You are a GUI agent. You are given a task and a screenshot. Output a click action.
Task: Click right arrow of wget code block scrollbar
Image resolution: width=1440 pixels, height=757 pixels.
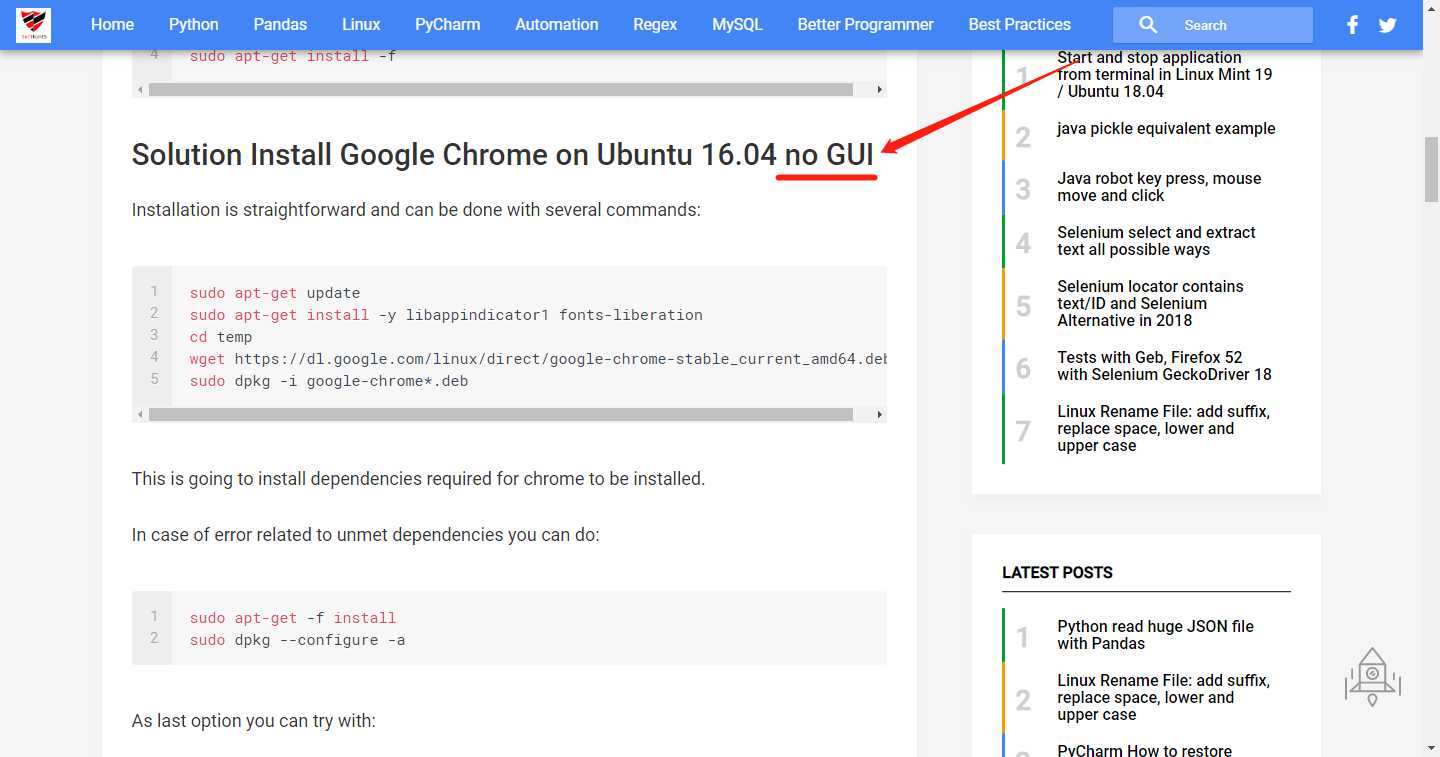[879, 414]
